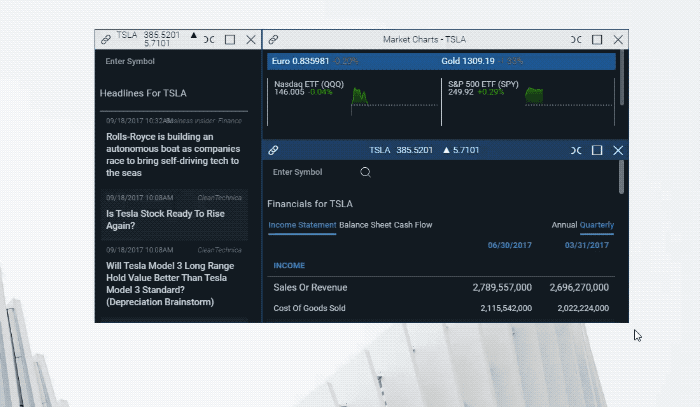Switch to Balance Sheet tab
Viewport: 700px width, 407px height.
[365, 225]
